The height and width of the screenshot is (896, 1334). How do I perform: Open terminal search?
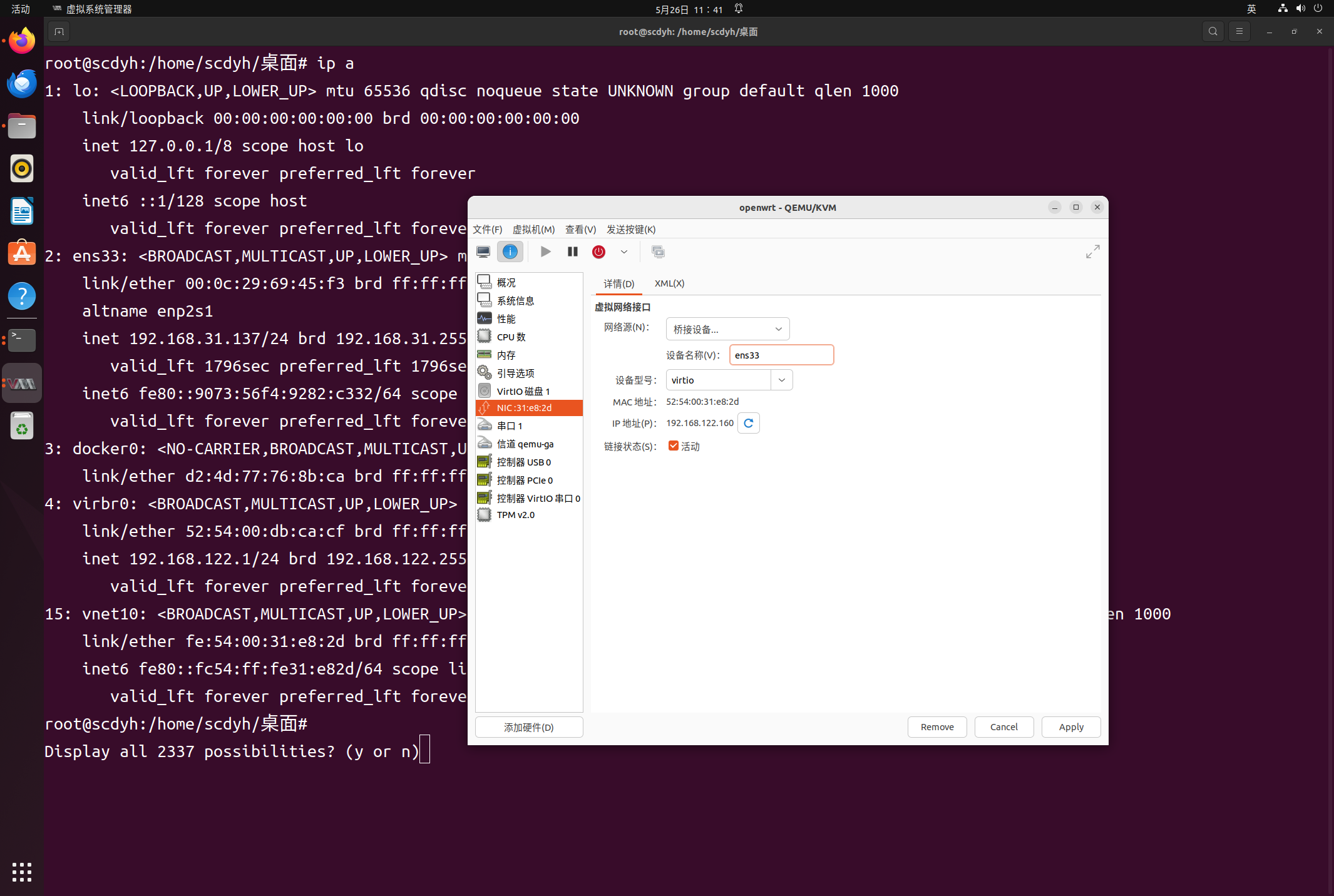tap(1213, 31)
